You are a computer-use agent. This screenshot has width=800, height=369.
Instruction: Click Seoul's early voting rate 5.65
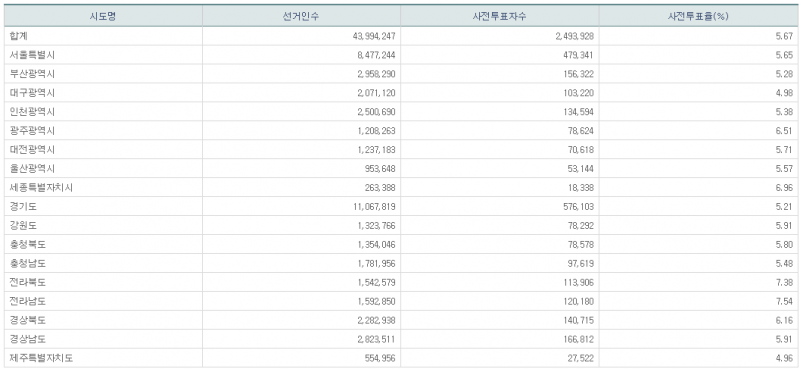coord(784,55)
